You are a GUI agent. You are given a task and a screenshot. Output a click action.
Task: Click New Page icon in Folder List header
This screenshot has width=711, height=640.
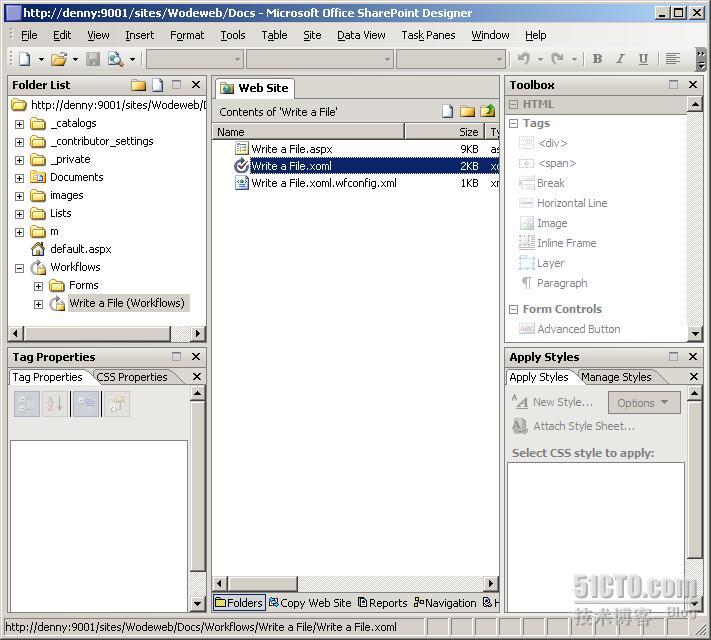click(157, 85)
